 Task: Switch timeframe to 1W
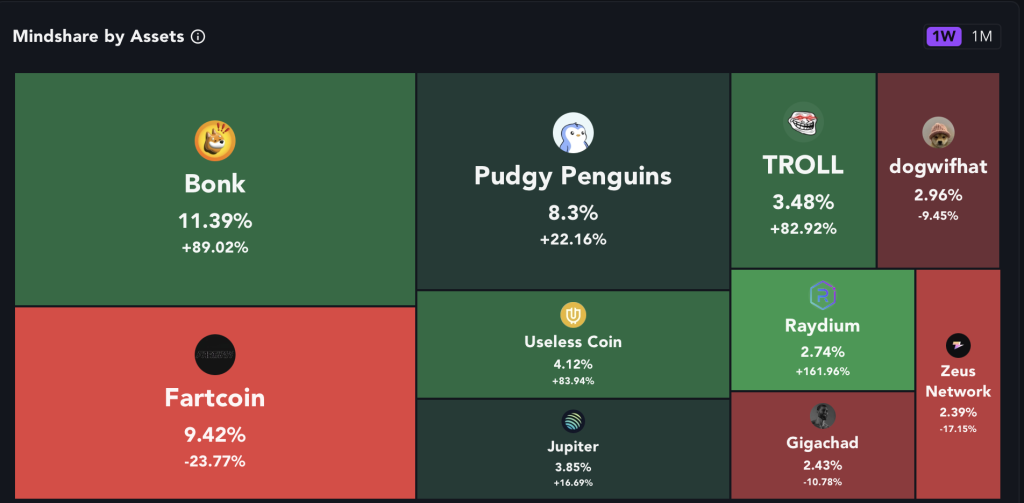tap(943, 37)
